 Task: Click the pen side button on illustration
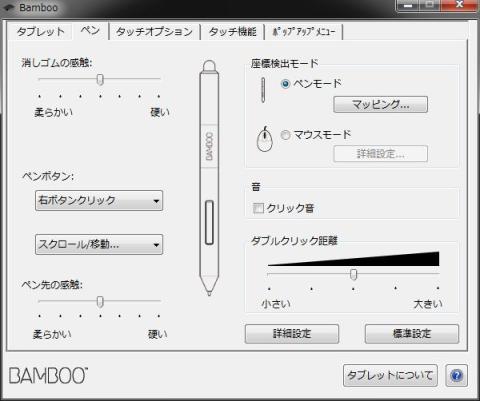(x=209, y=222)
